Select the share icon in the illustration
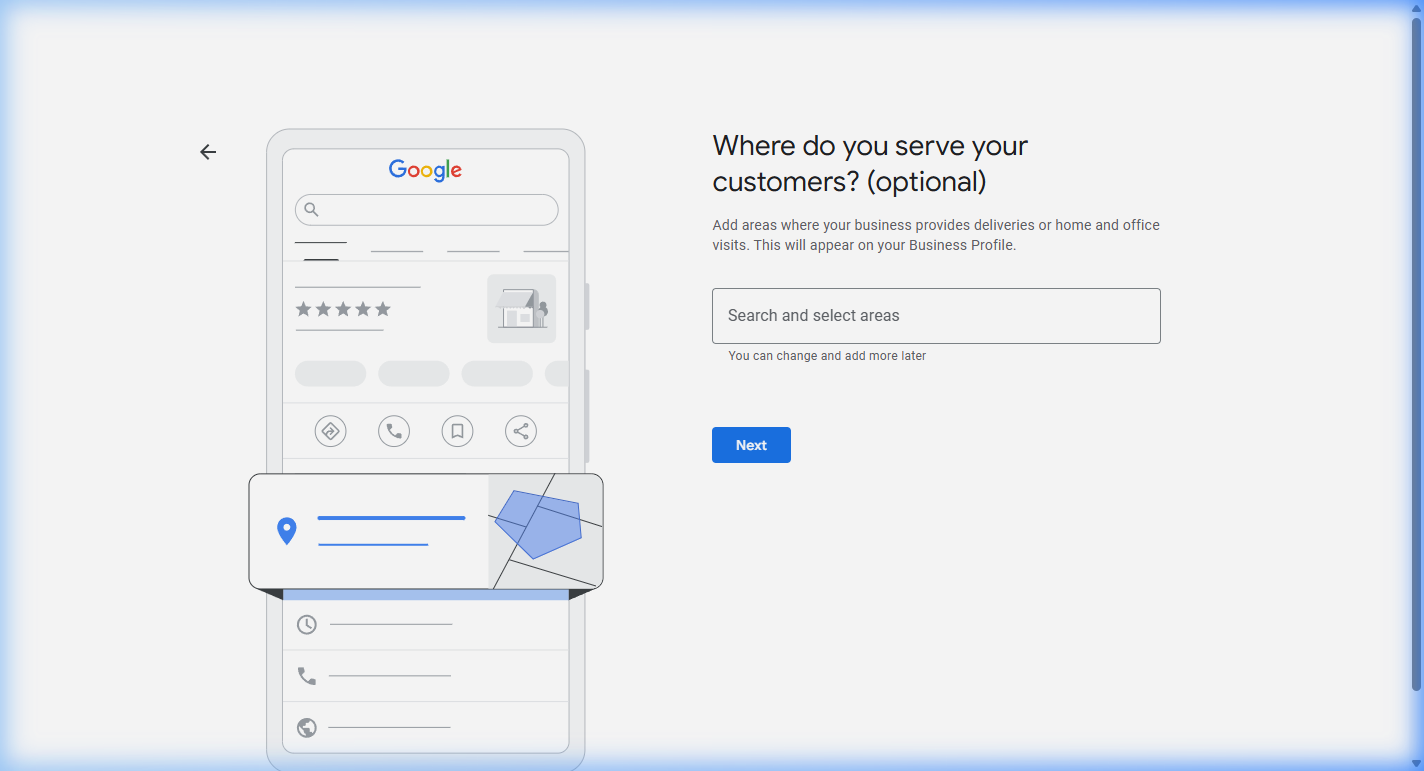 [520, 430]
